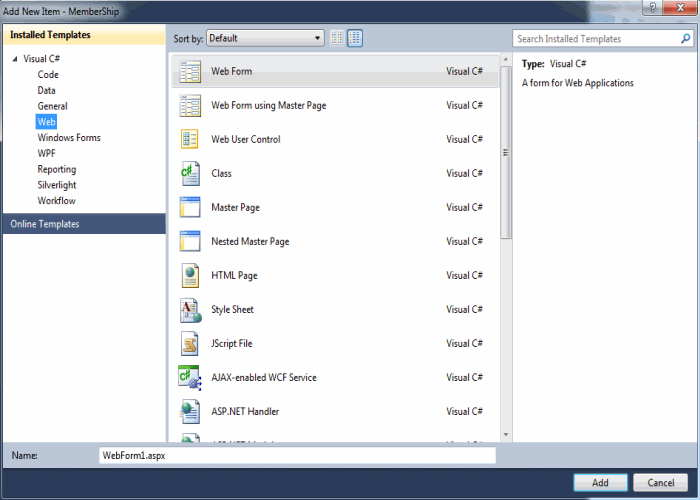This screenshot has width=700, height=500.
Task: Select the Master Page template name
Action: 235,208
